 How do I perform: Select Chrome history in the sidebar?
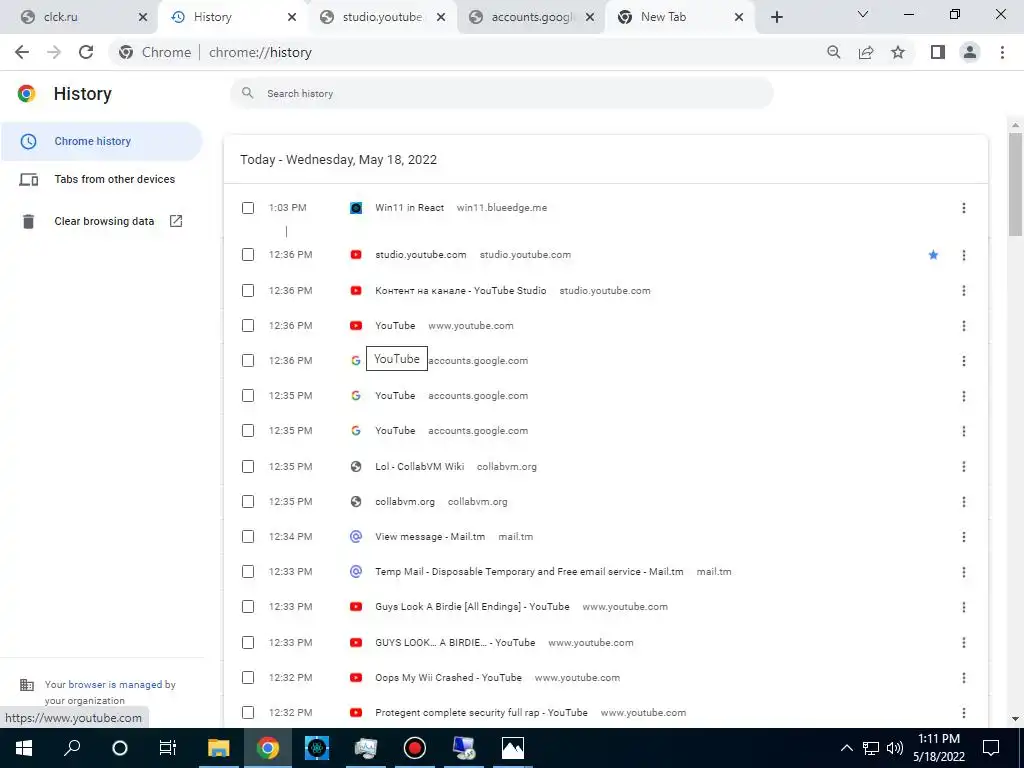point(101,141)
